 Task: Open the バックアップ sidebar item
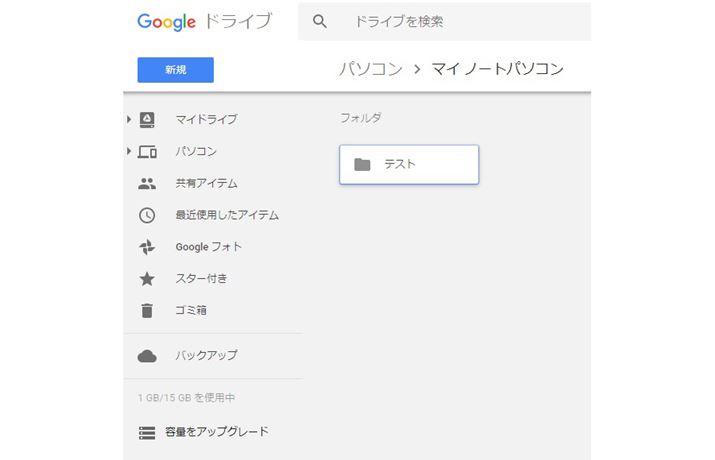(206, 356)
